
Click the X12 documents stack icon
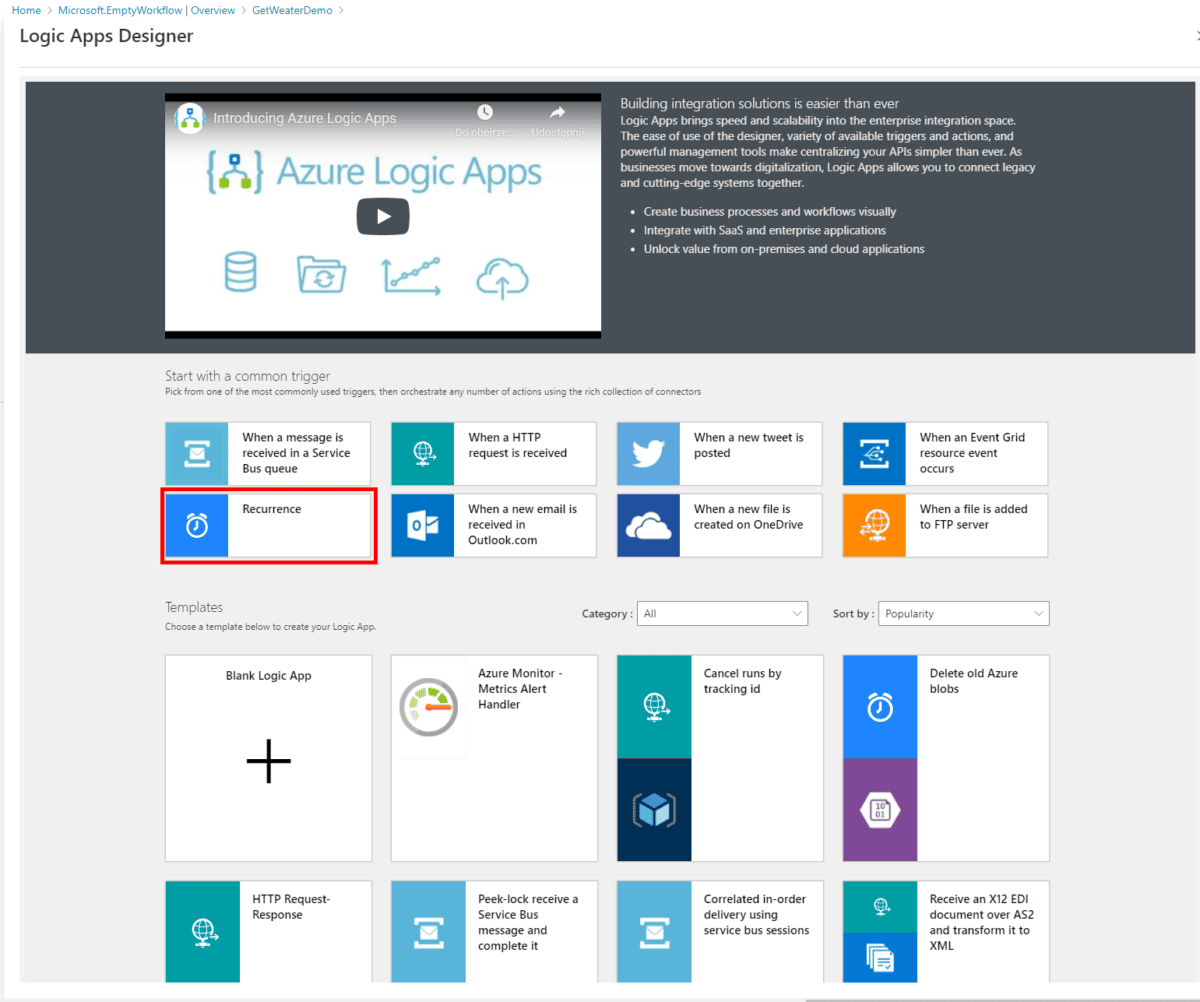point(881,958)
